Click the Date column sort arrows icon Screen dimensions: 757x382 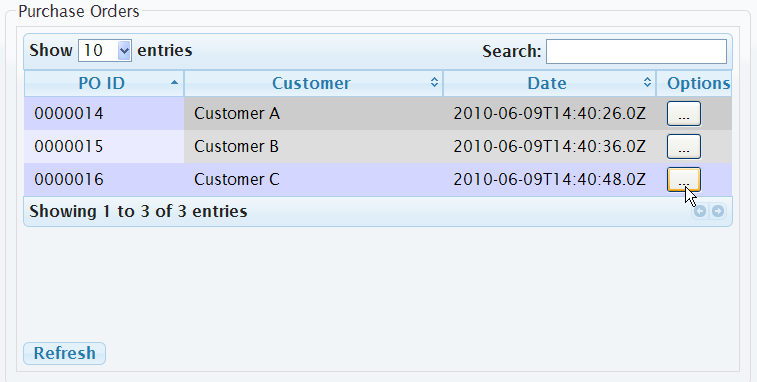tap(647, 83)
